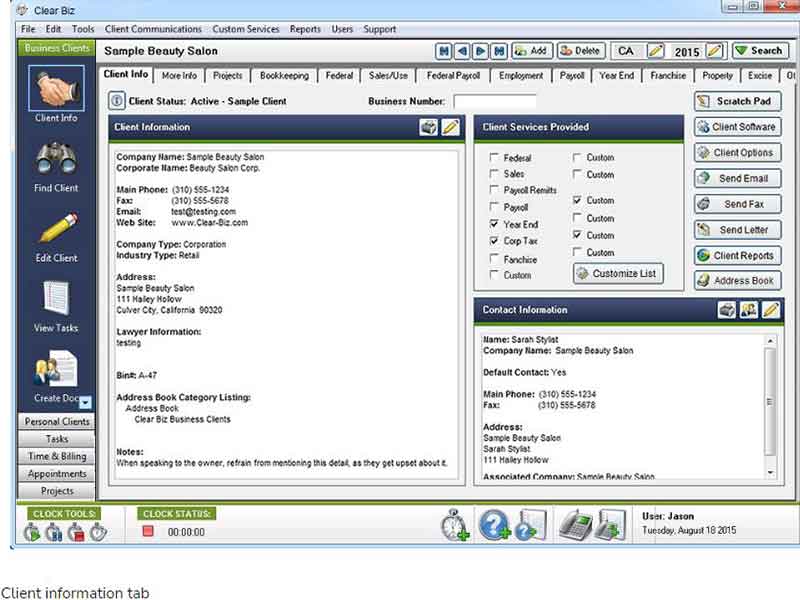Expand the Create Doc dropdown arrow
800x600 pixels.
coord(85,403)
